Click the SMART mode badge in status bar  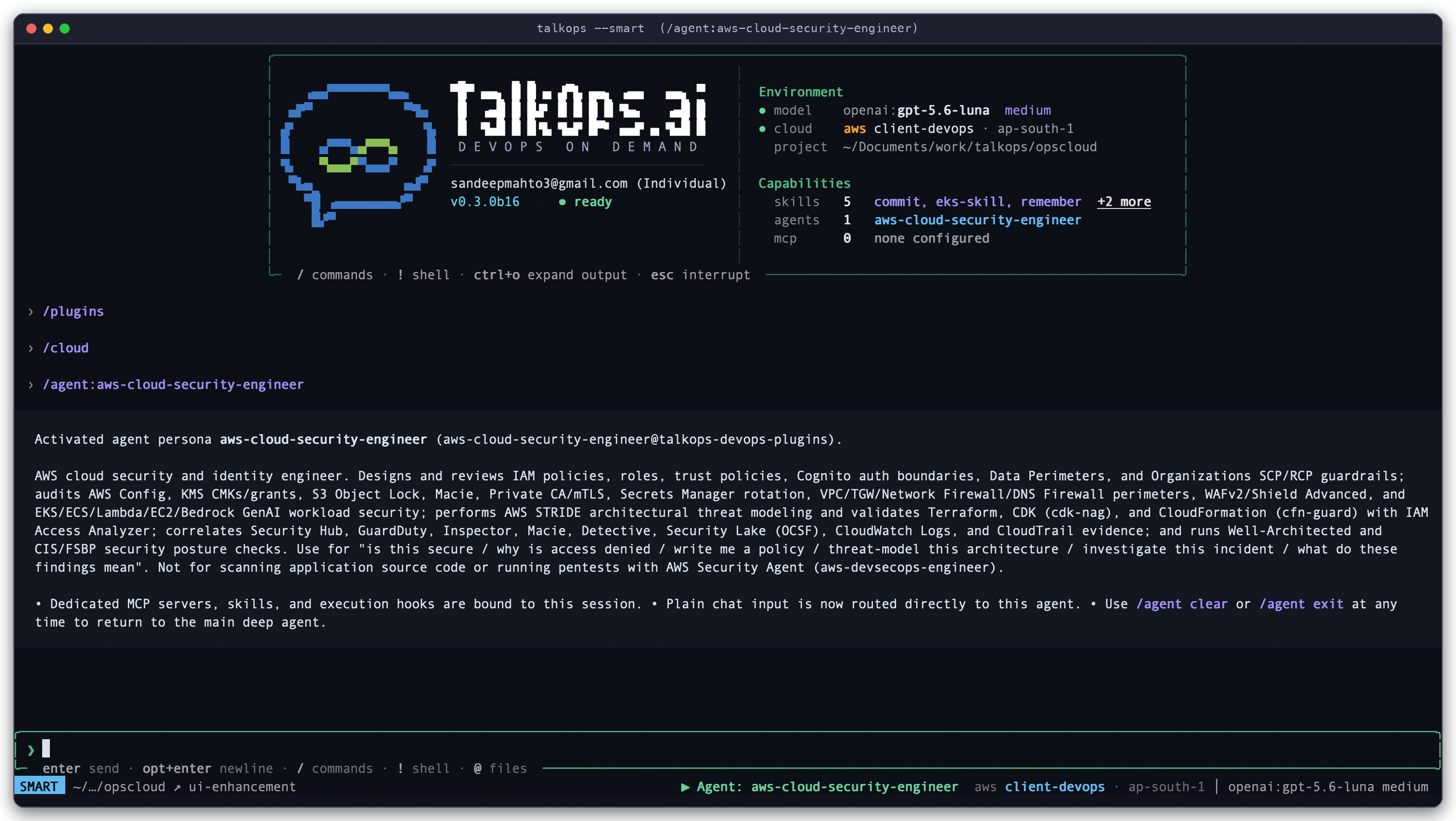[39, 787]
